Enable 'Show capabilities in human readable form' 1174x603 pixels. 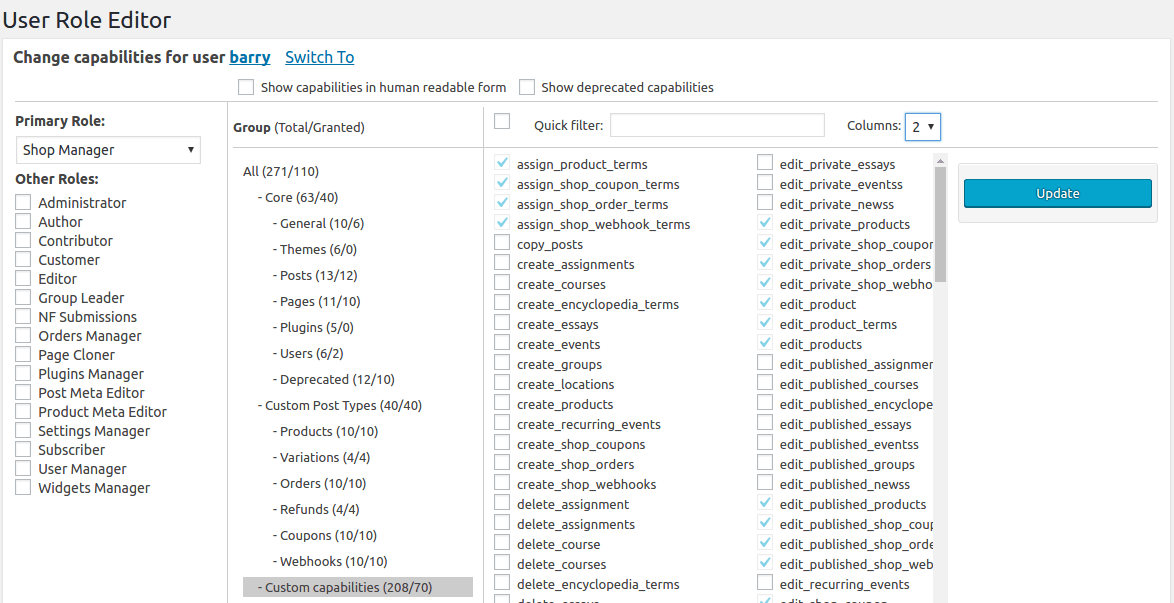246,87
